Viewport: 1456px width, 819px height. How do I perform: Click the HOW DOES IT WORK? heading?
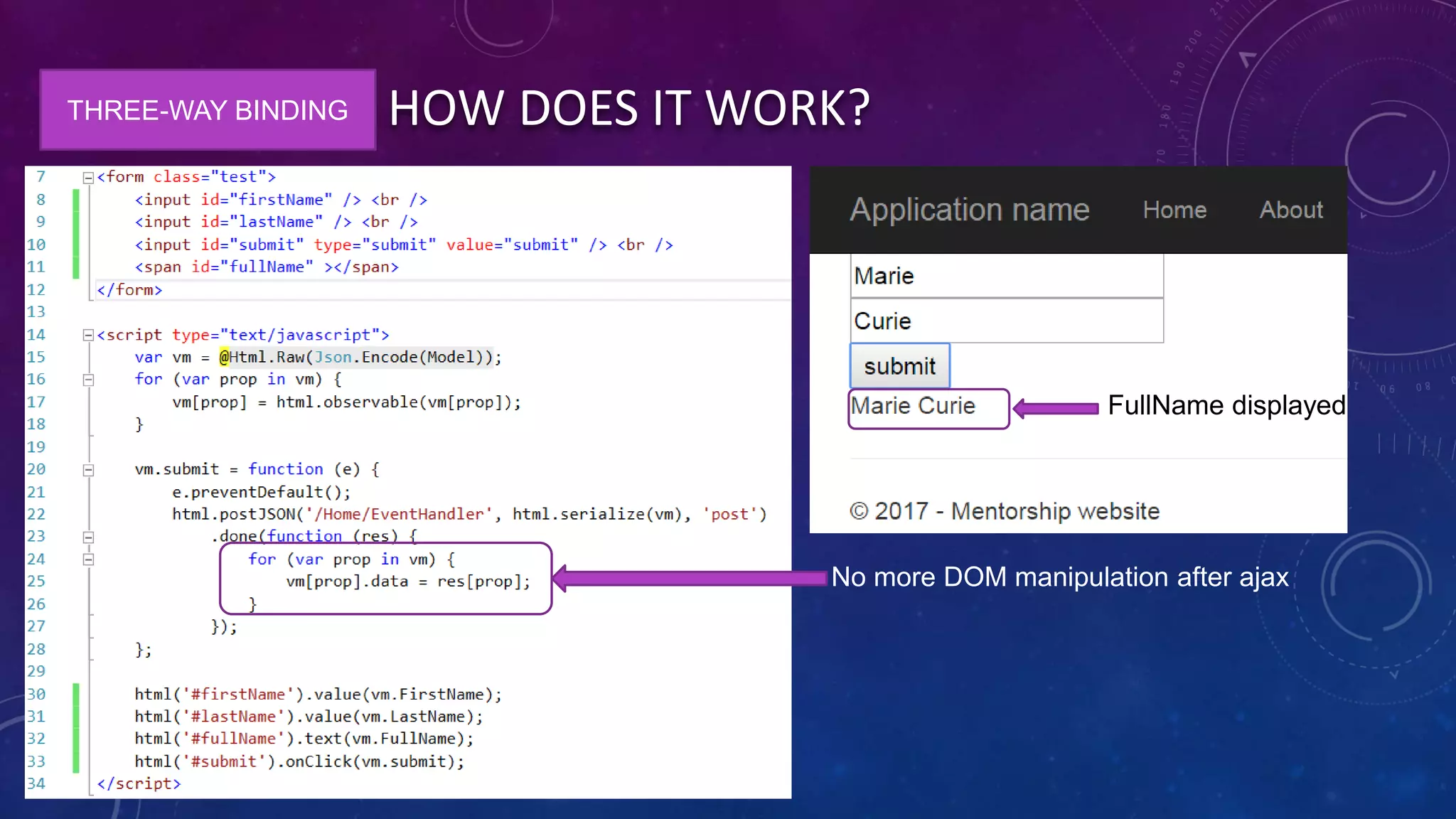(629, 109)
